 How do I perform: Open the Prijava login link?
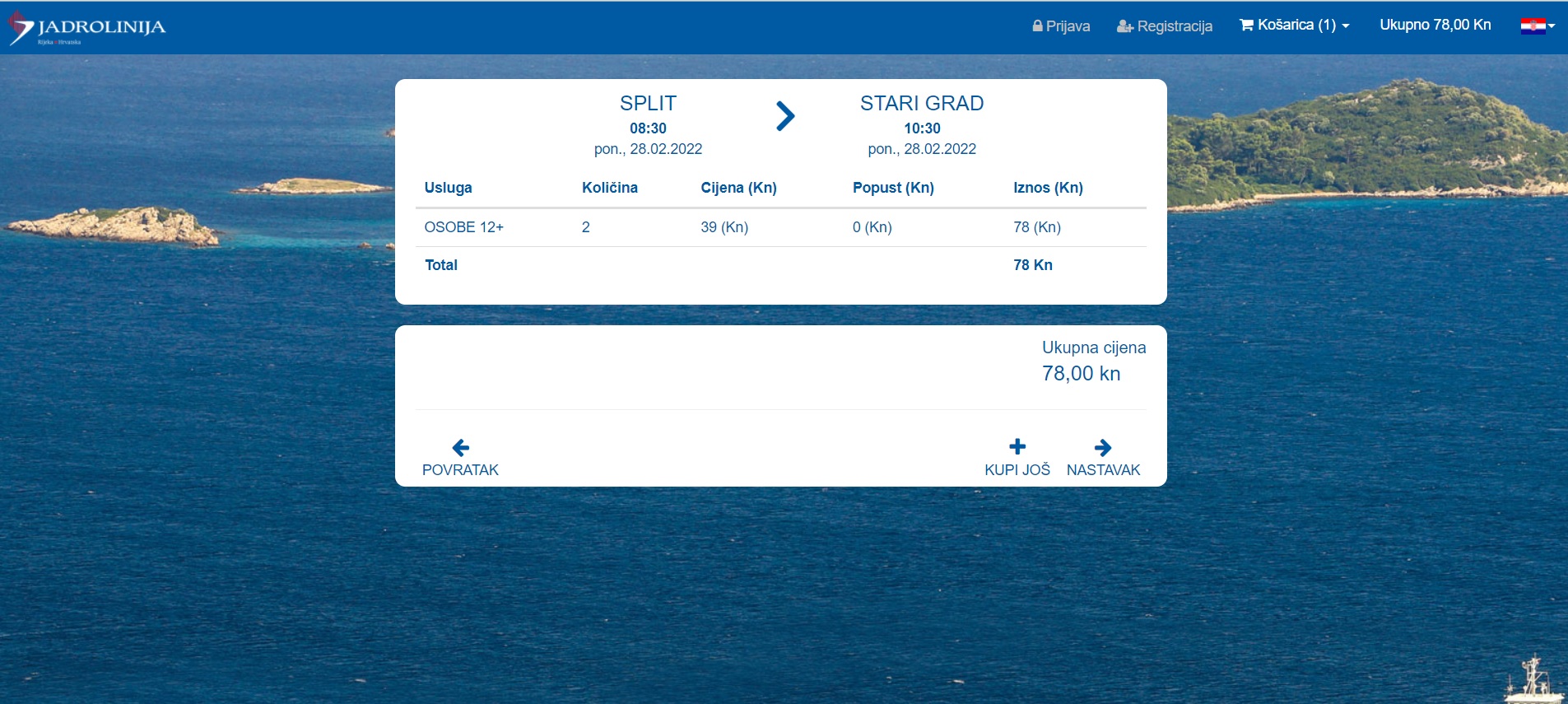(x=1068, y=26)
